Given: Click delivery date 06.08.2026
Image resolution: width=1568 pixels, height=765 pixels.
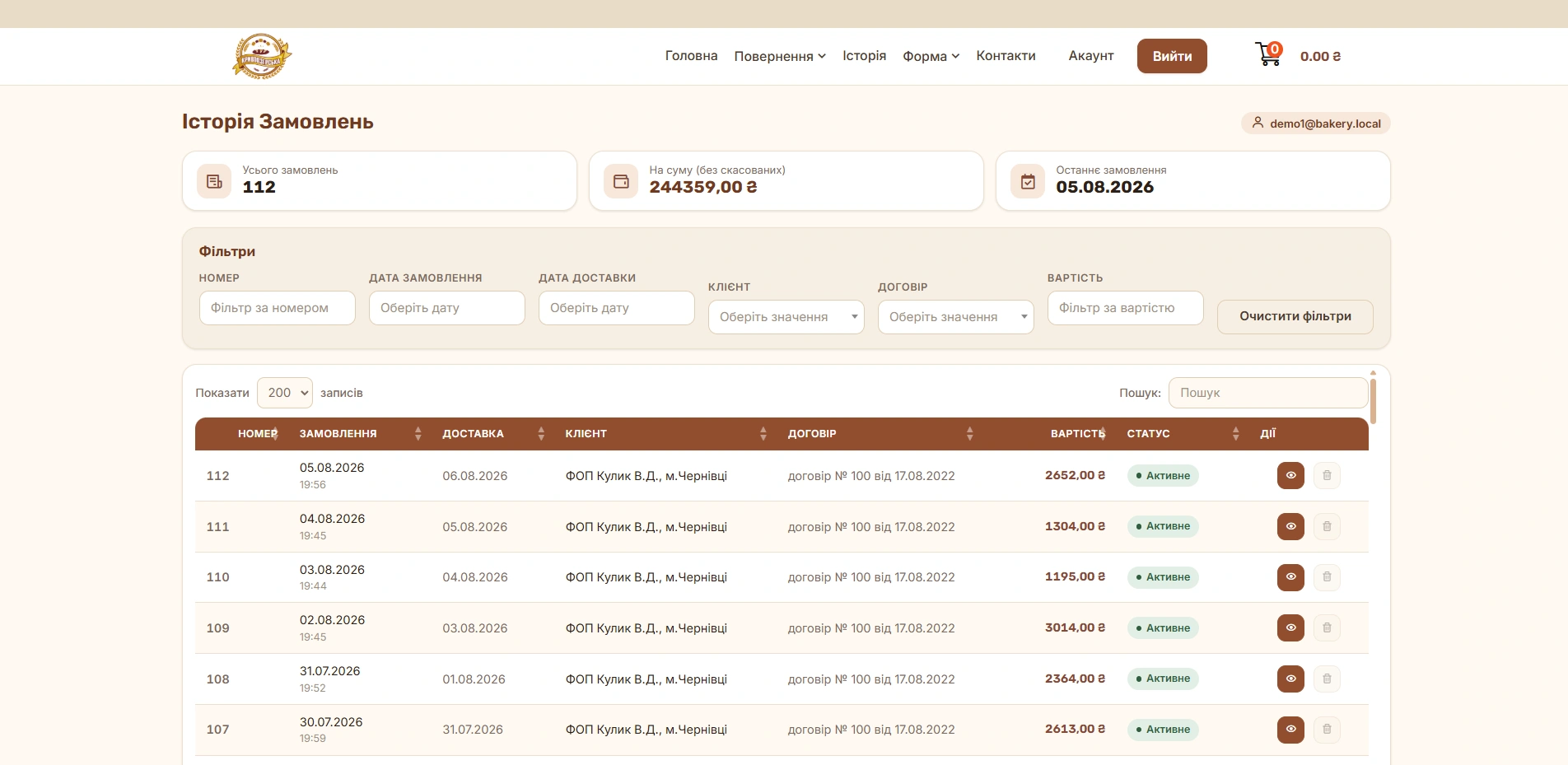Looking at the screenshot, I should pos(475,476).
